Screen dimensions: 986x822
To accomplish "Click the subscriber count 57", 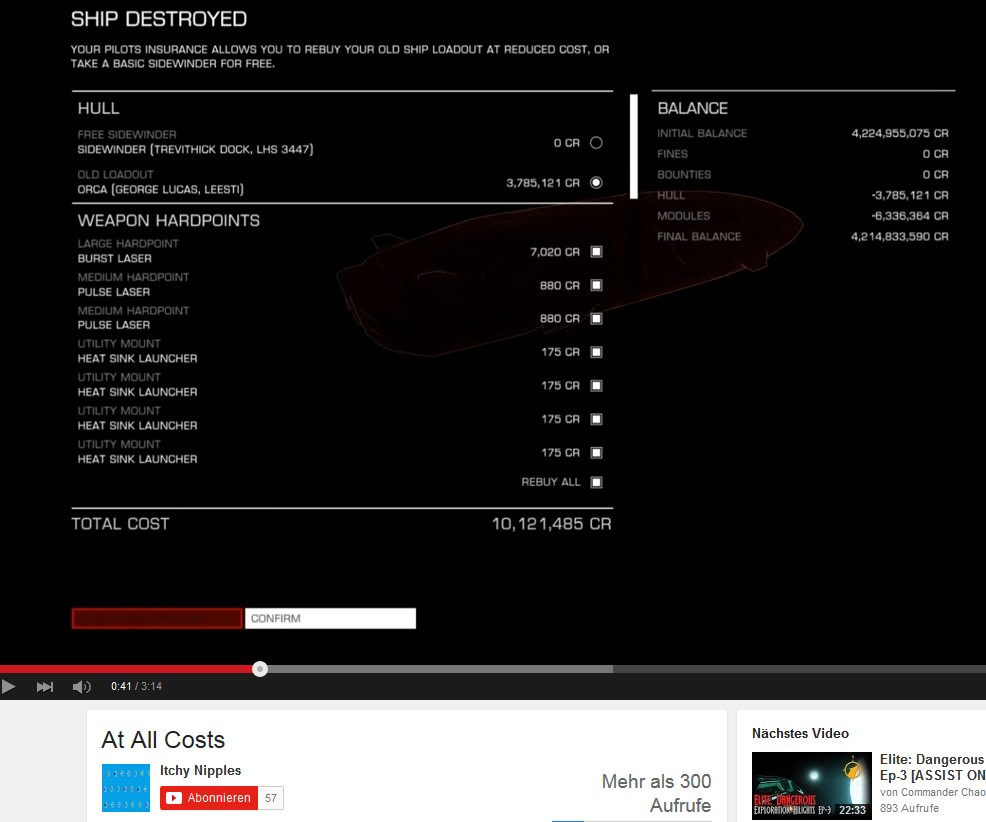I will [x=271, y=797].
